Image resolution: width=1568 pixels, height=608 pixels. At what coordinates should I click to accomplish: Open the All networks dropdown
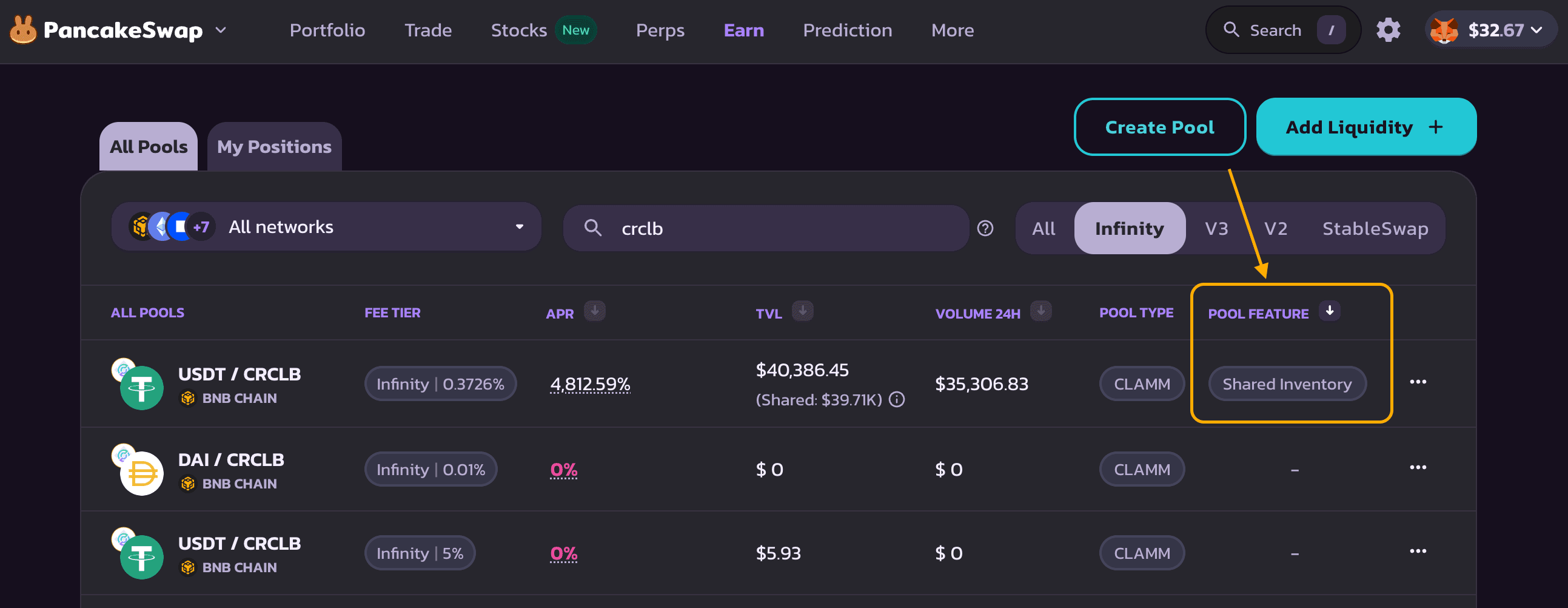pos(326,226)
